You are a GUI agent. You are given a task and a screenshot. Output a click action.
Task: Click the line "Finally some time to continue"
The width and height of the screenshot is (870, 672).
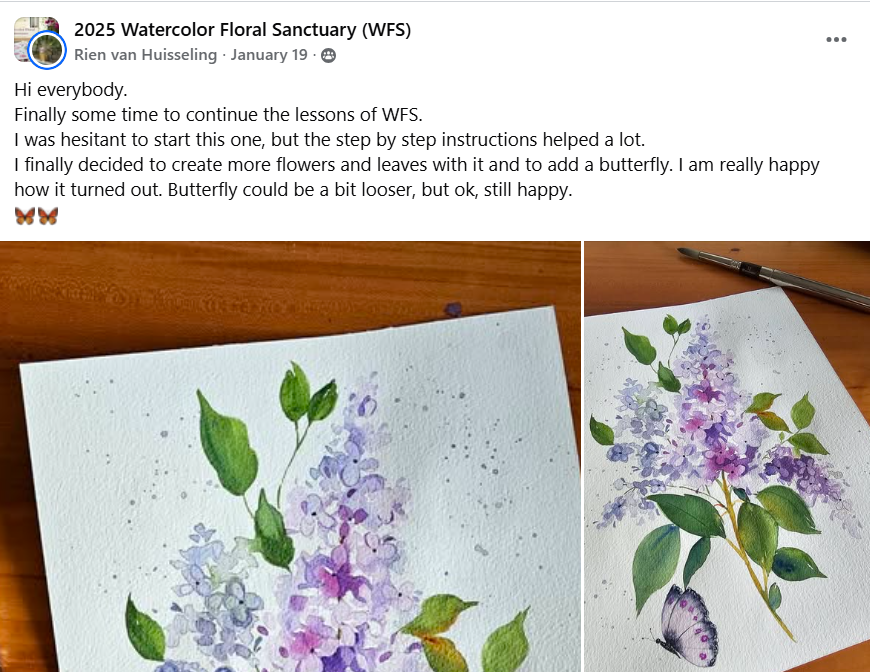coord(219,115)
